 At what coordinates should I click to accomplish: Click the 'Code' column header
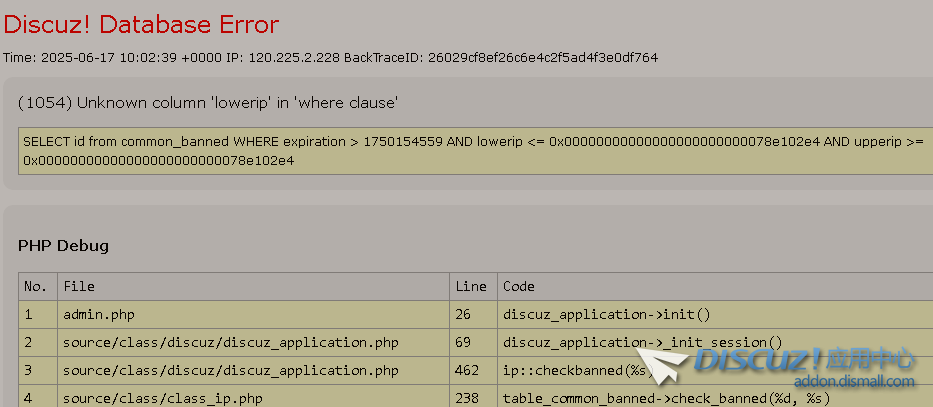tap(715, 287)
